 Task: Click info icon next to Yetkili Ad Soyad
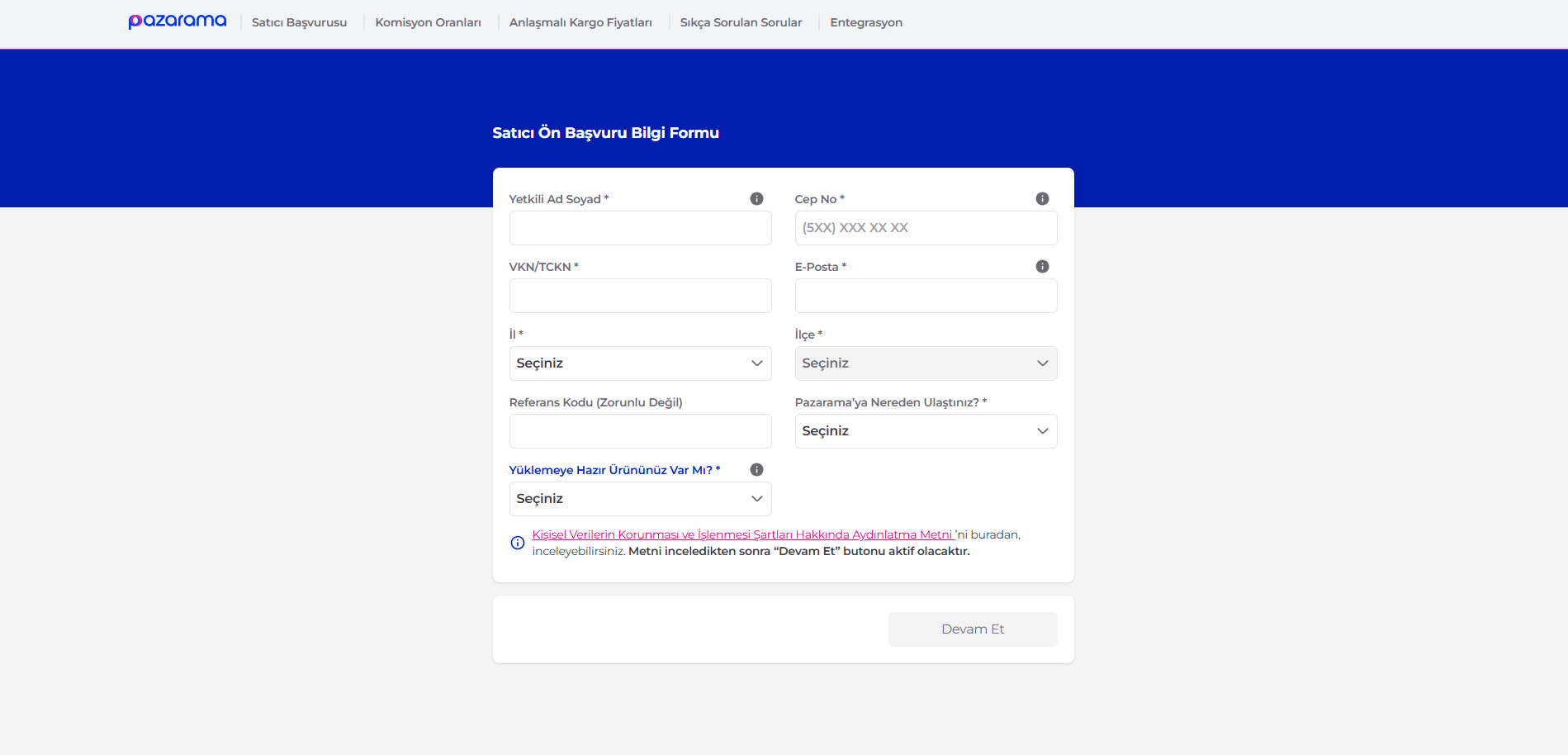tap(756, 199)
